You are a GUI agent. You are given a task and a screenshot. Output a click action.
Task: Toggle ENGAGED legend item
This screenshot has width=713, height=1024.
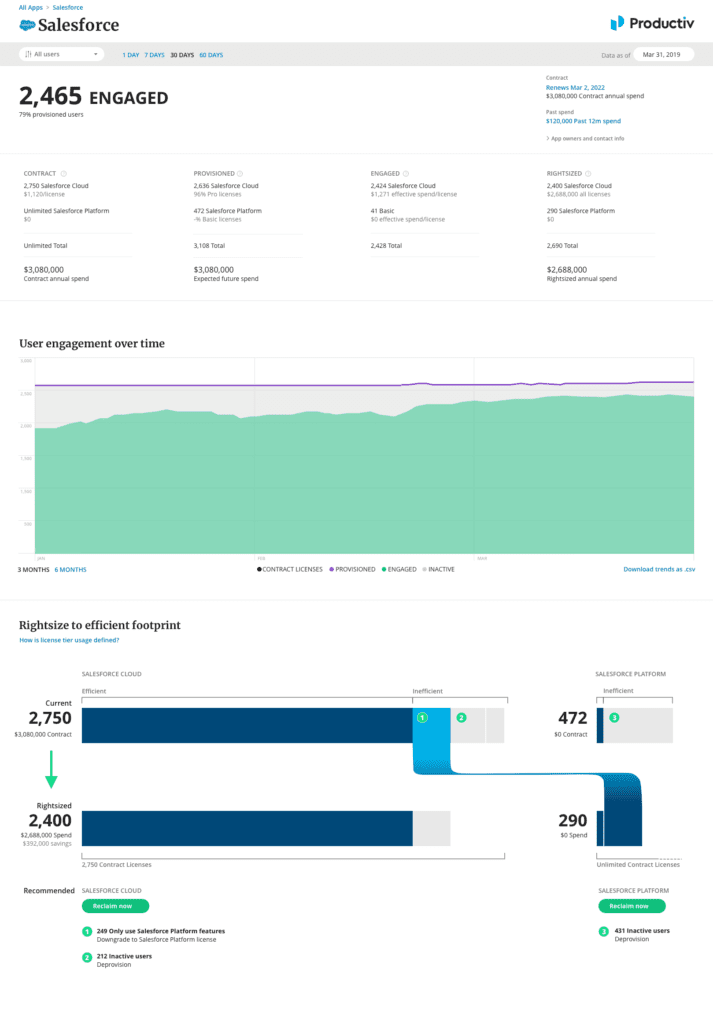point(400,569)
